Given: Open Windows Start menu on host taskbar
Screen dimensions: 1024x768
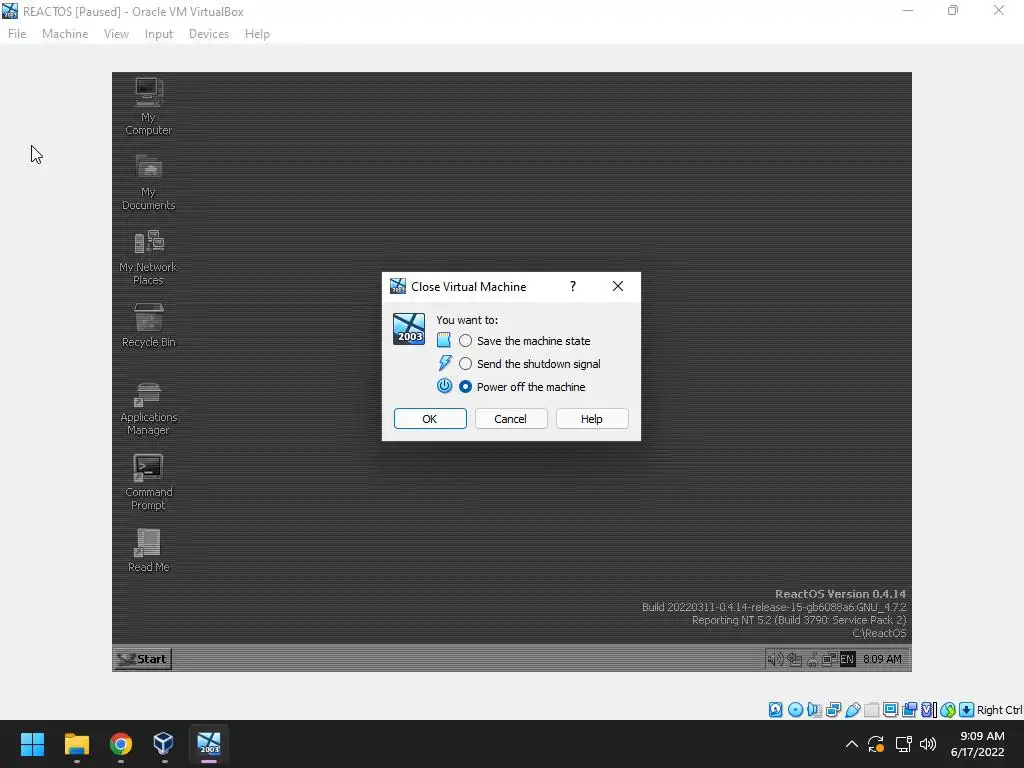Looking at the screenshot, I should point(32,744).
